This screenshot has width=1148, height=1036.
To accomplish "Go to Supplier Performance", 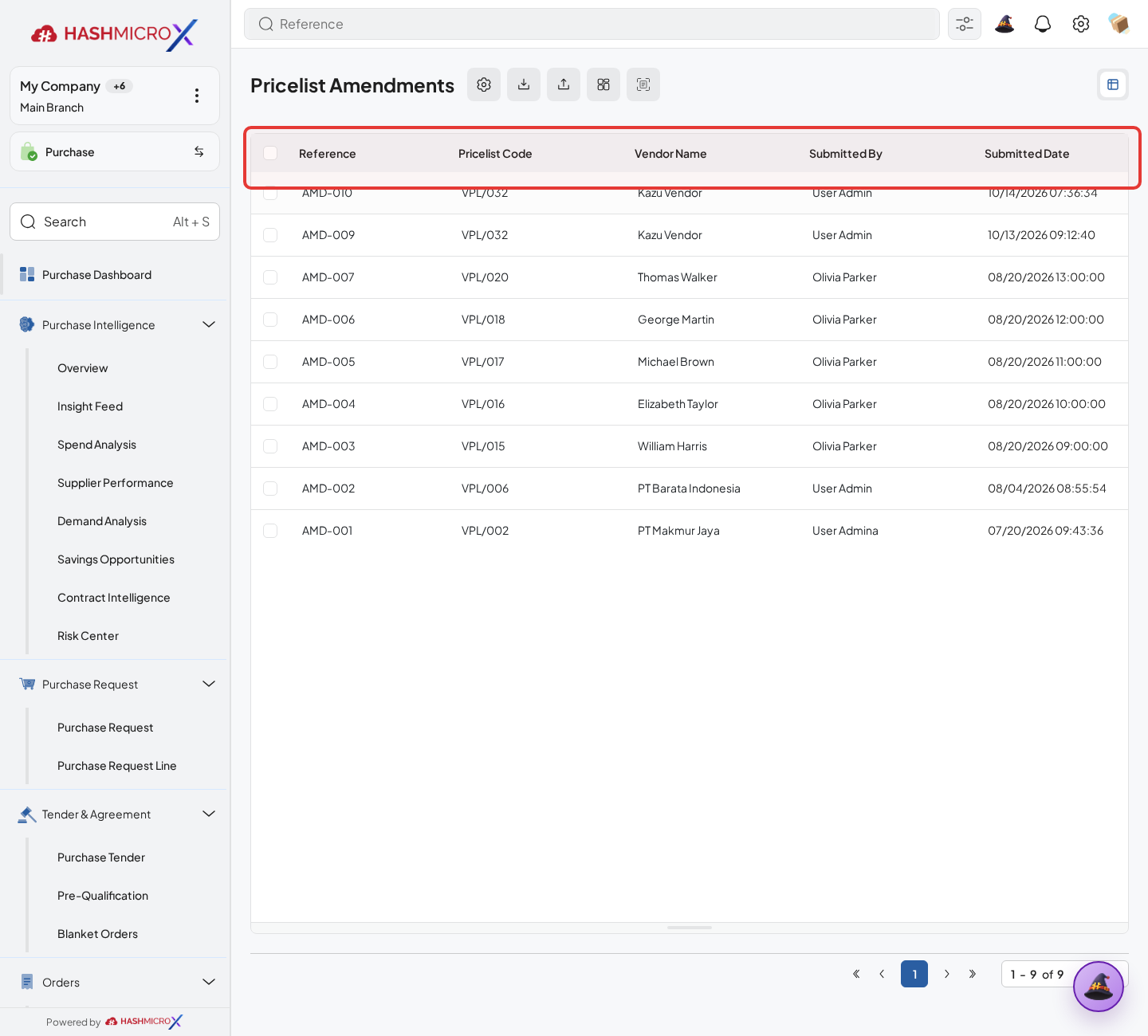I will point(115,483).
